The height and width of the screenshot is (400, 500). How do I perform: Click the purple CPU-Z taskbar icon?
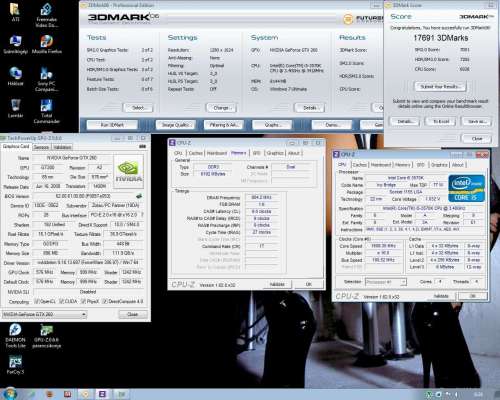click(102, 394)
